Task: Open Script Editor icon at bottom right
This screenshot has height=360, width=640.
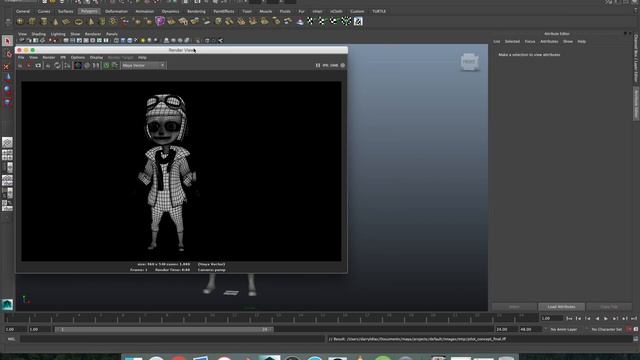Action: click(636, 339)
